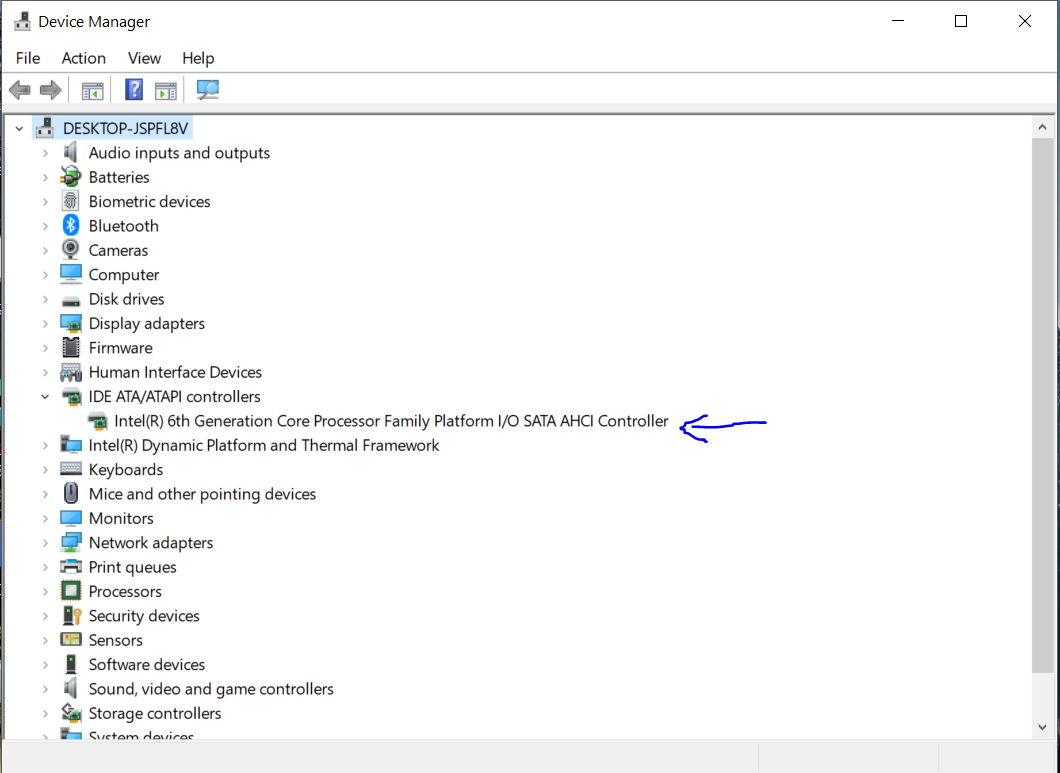Select the Processors chip icon
Viewport: 1060px width, 773px height.
pos(70,591)
